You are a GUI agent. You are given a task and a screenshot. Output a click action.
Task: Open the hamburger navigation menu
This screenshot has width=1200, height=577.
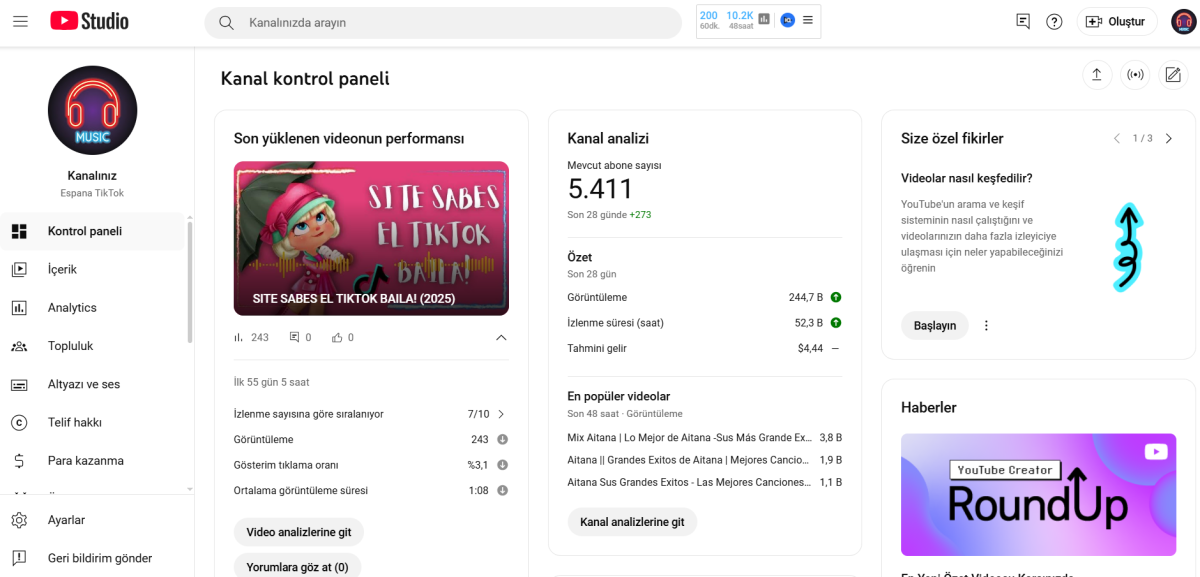pos(20,21)
